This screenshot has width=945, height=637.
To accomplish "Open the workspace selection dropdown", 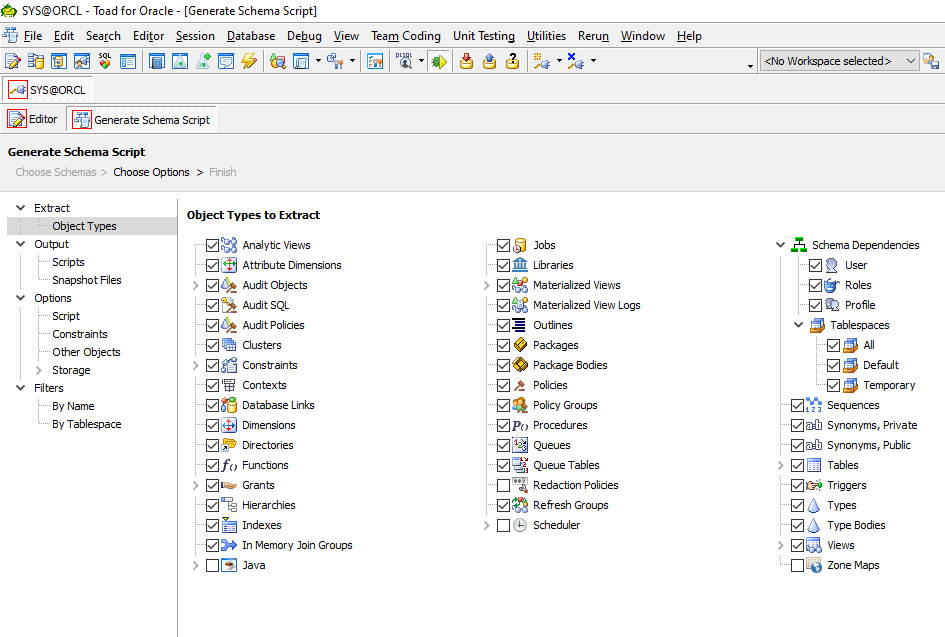I will pyautogui.click(x=911, y=61).
